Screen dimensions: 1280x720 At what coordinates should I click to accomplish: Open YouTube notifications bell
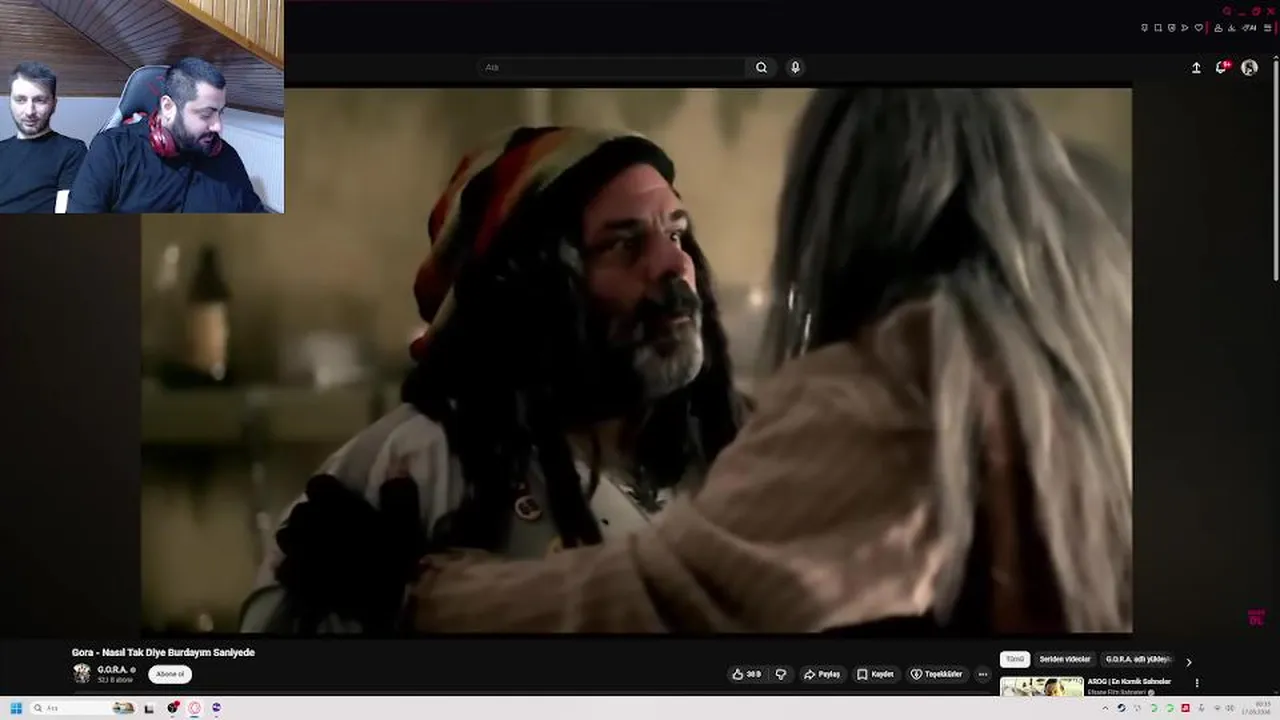[1221, 67]
